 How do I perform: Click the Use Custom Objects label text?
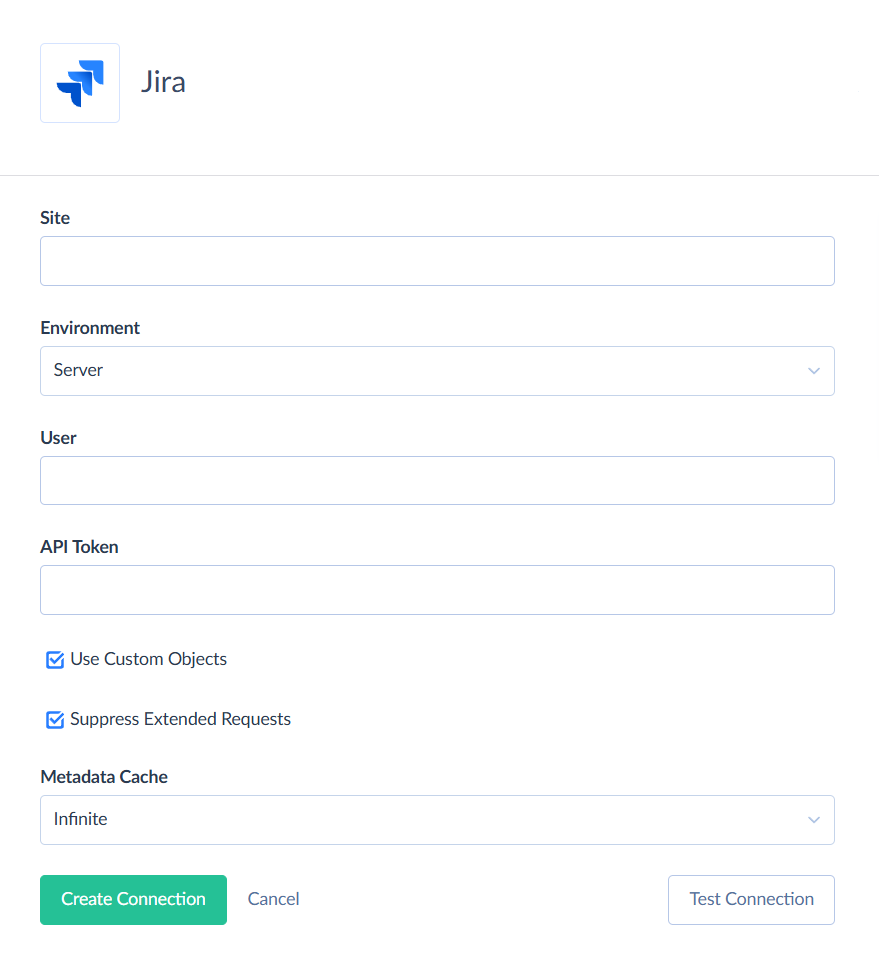148,660
